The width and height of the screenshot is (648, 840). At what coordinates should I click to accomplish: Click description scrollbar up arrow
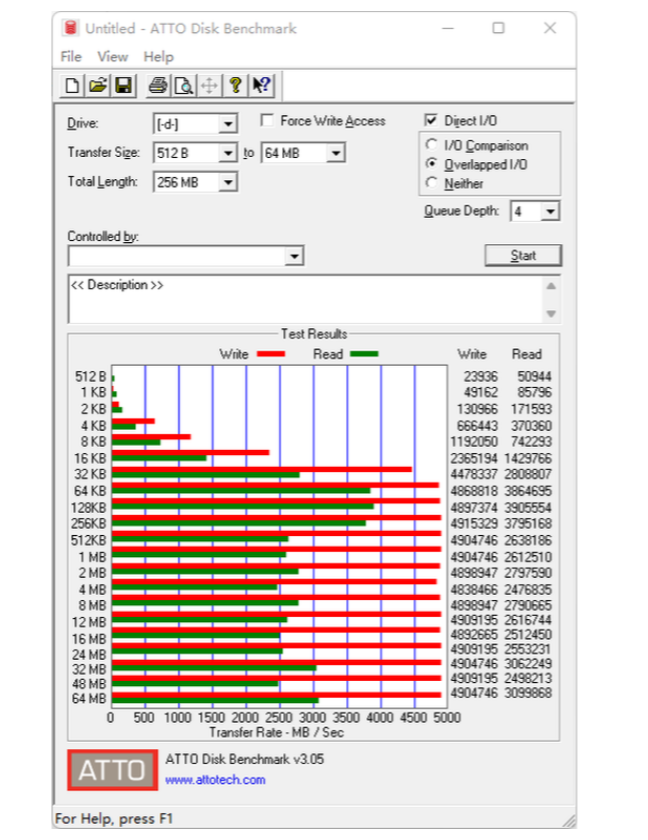pyautogui.click(x=551, y=286)
